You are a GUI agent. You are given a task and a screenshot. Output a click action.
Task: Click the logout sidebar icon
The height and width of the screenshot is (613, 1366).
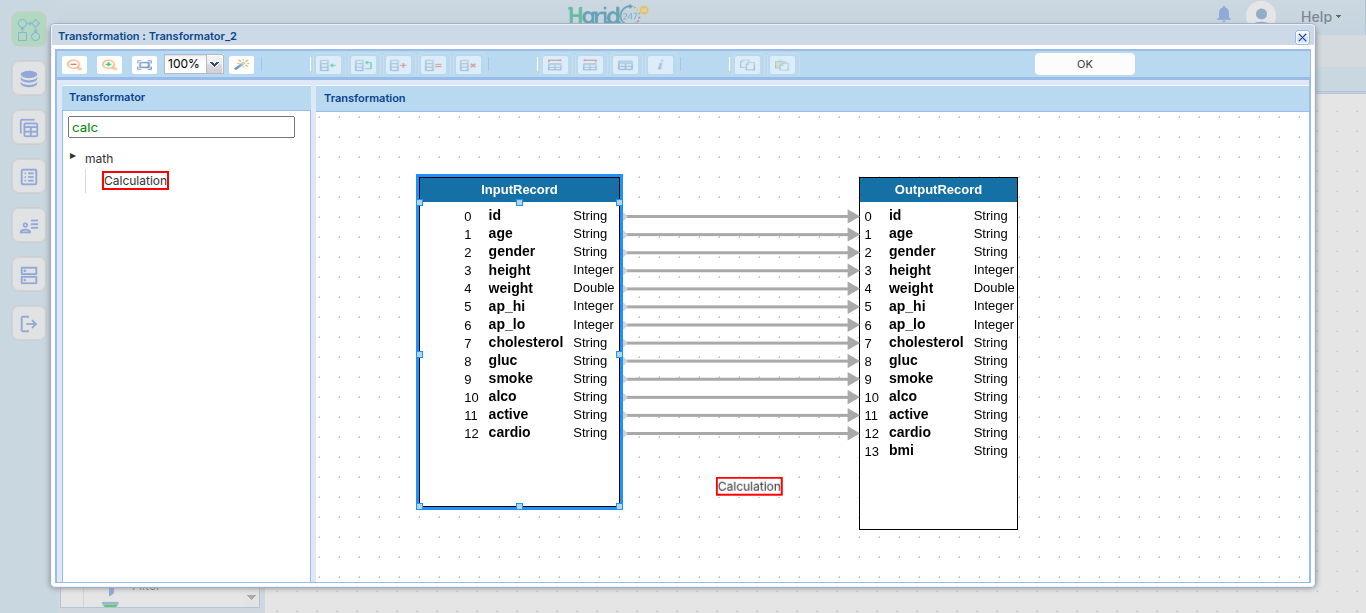point(29,323)
